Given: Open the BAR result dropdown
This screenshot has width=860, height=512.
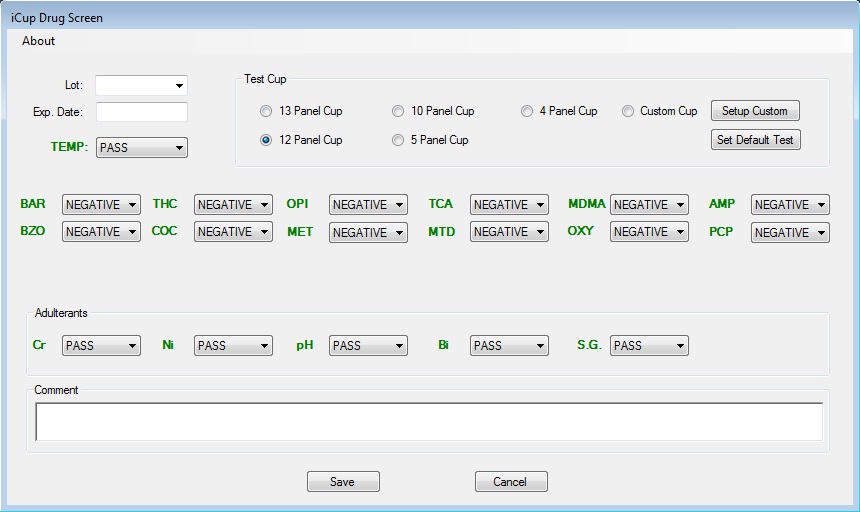Looking at the screenshot, I should click(x=101, y=204).
